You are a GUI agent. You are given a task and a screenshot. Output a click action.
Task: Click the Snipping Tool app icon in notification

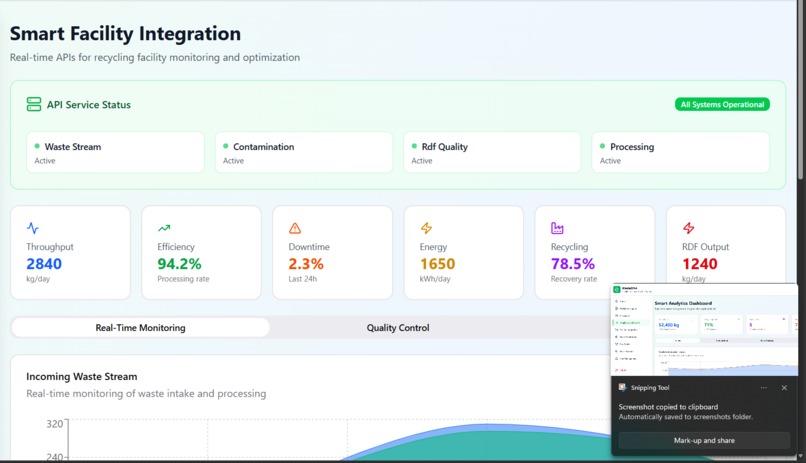click(622, 387)
